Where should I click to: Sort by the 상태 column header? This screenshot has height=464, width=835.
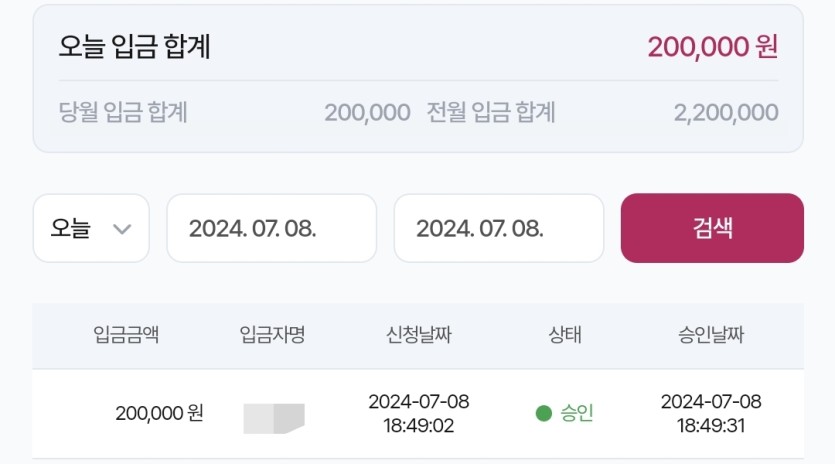(565, 335)
